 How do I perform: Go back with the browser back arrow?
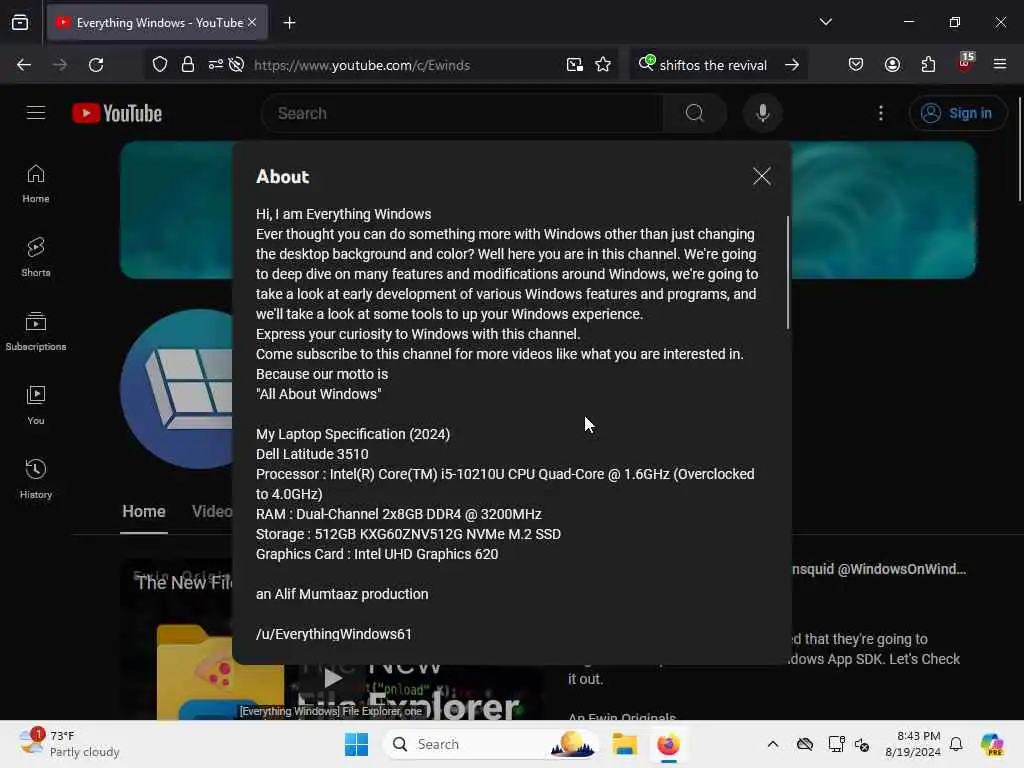[24, 65]
